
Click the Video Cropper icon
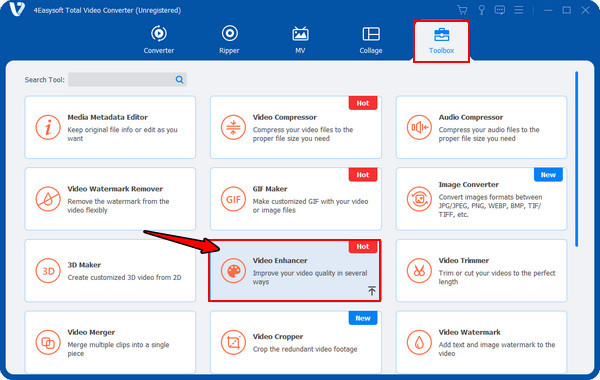[233, 342]
